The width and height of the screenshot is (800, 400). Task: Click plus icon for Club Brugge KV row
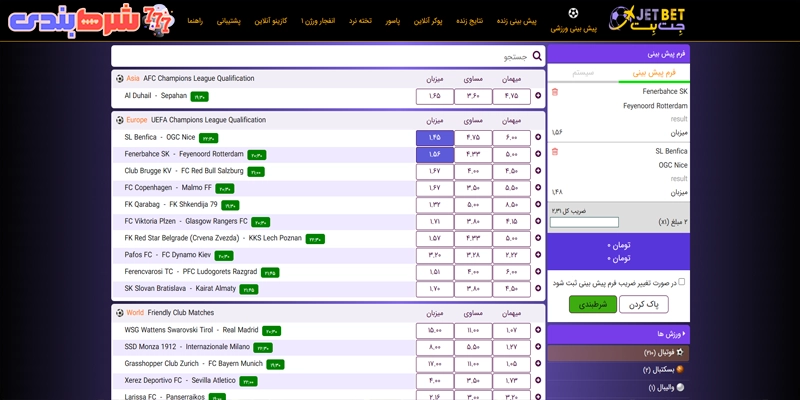click(538, 171)
